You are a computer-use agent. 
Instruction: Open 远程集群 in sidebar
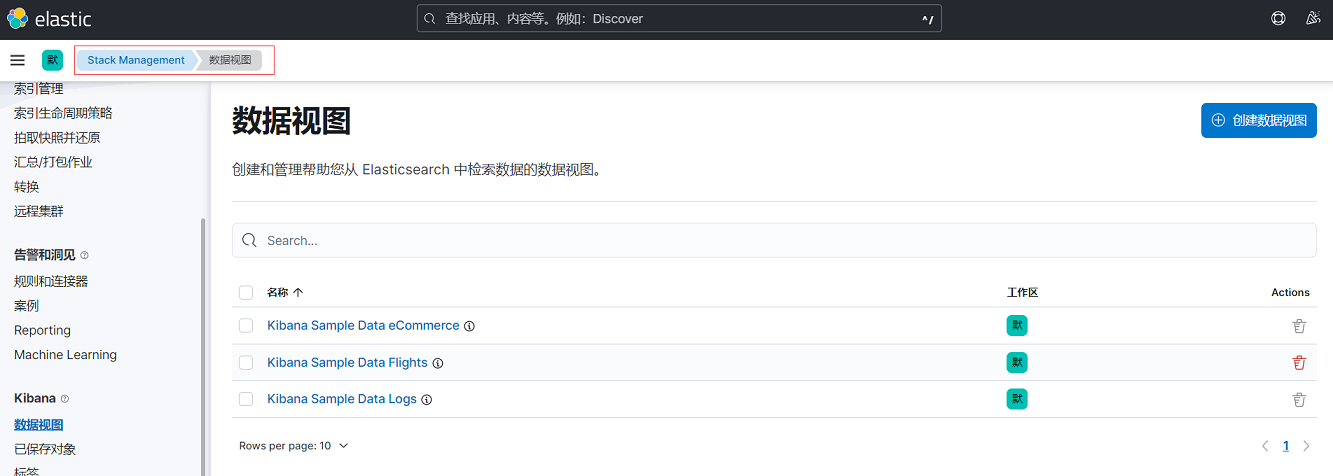click(x=39, y=211)
